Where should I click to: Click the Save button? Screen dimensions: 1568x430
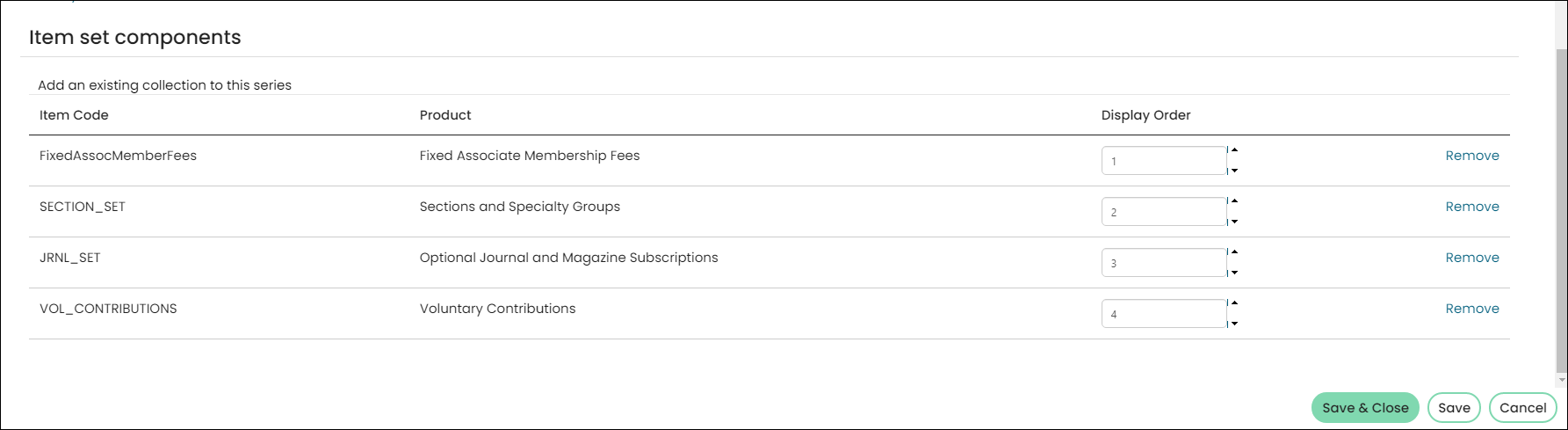pos(1454,408)
